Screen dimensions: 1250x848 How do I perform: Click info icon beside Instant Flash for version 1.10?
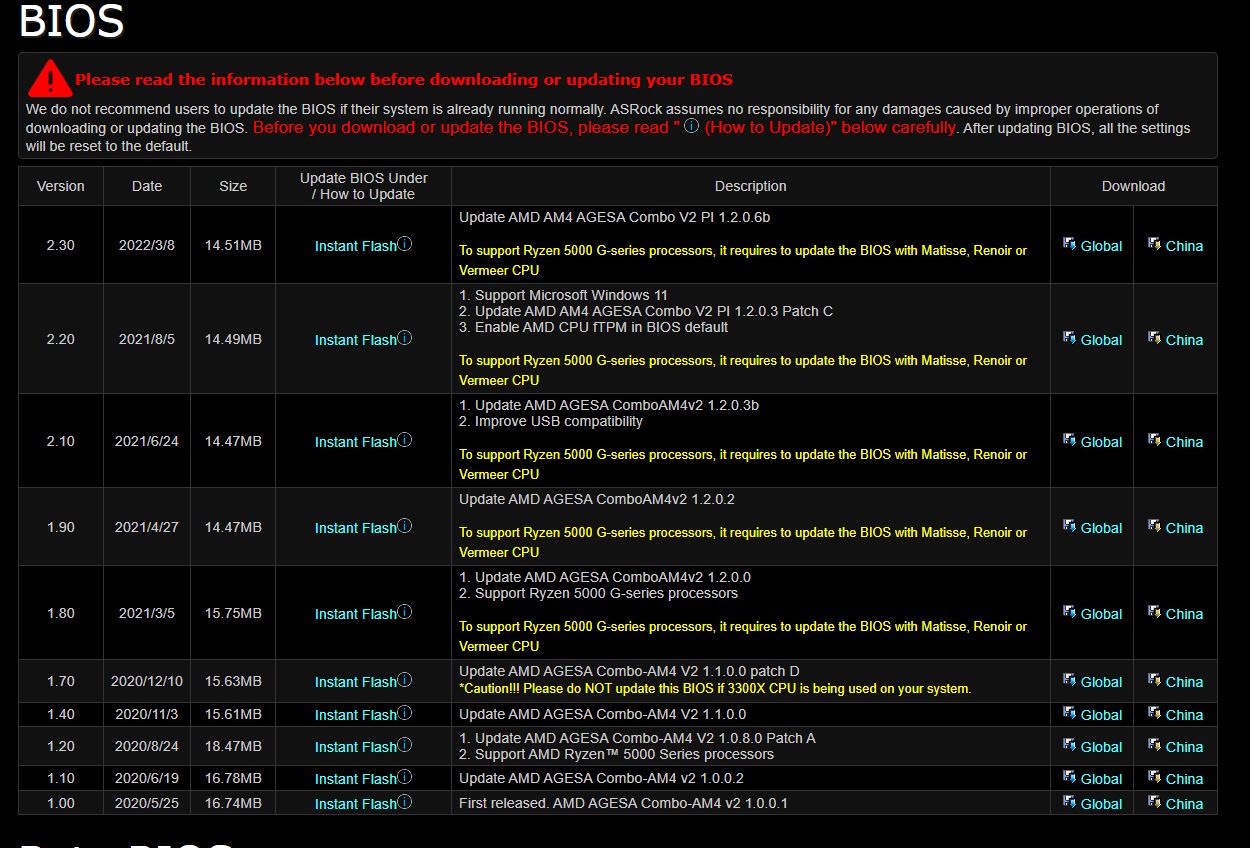click(x=405, y=777)
